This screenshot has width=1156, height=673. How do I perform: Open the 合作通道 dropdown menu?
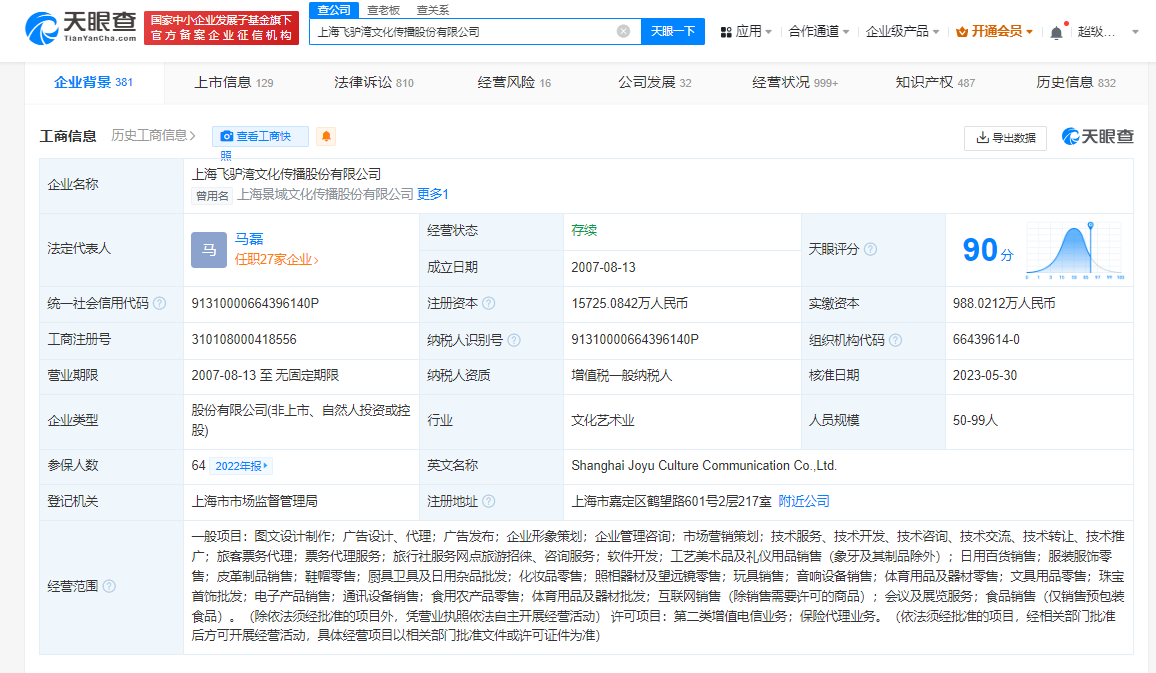pos(818,32)
